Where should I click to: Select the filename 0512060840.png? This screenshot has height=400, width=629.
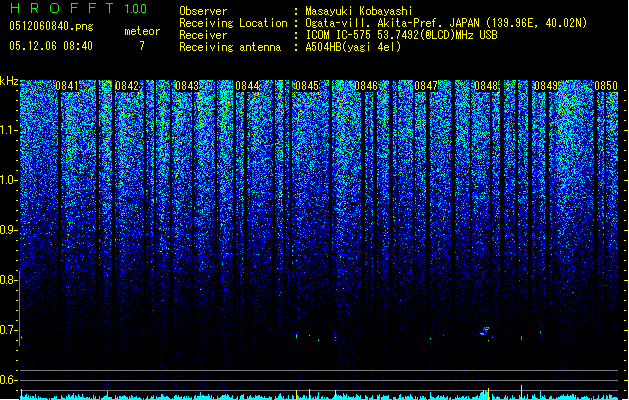click(51, 26)
